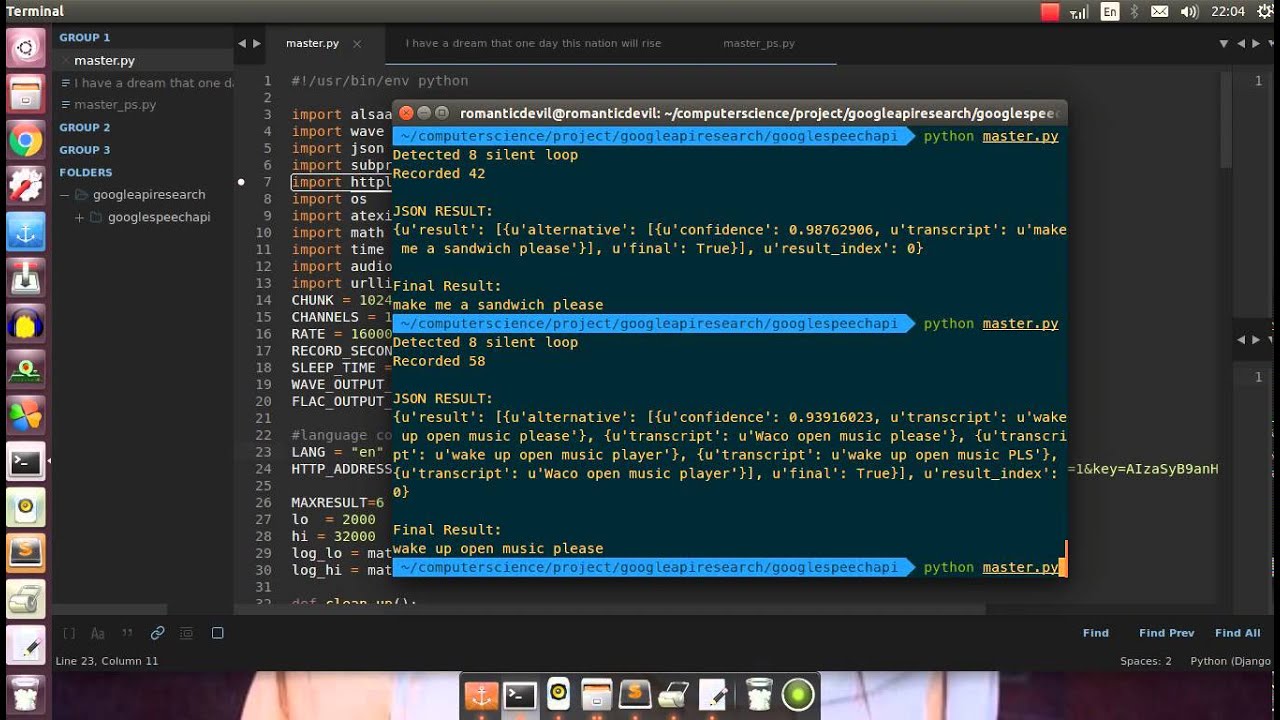Click the Find Prev button
1280x720 pixels.
click(1167, 633)
